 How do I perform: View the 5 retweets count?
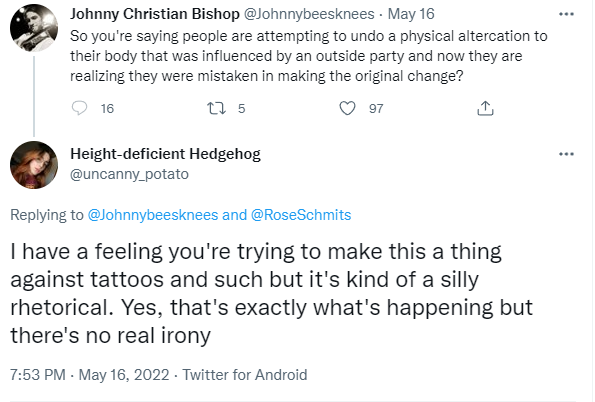tap(242, 109)
